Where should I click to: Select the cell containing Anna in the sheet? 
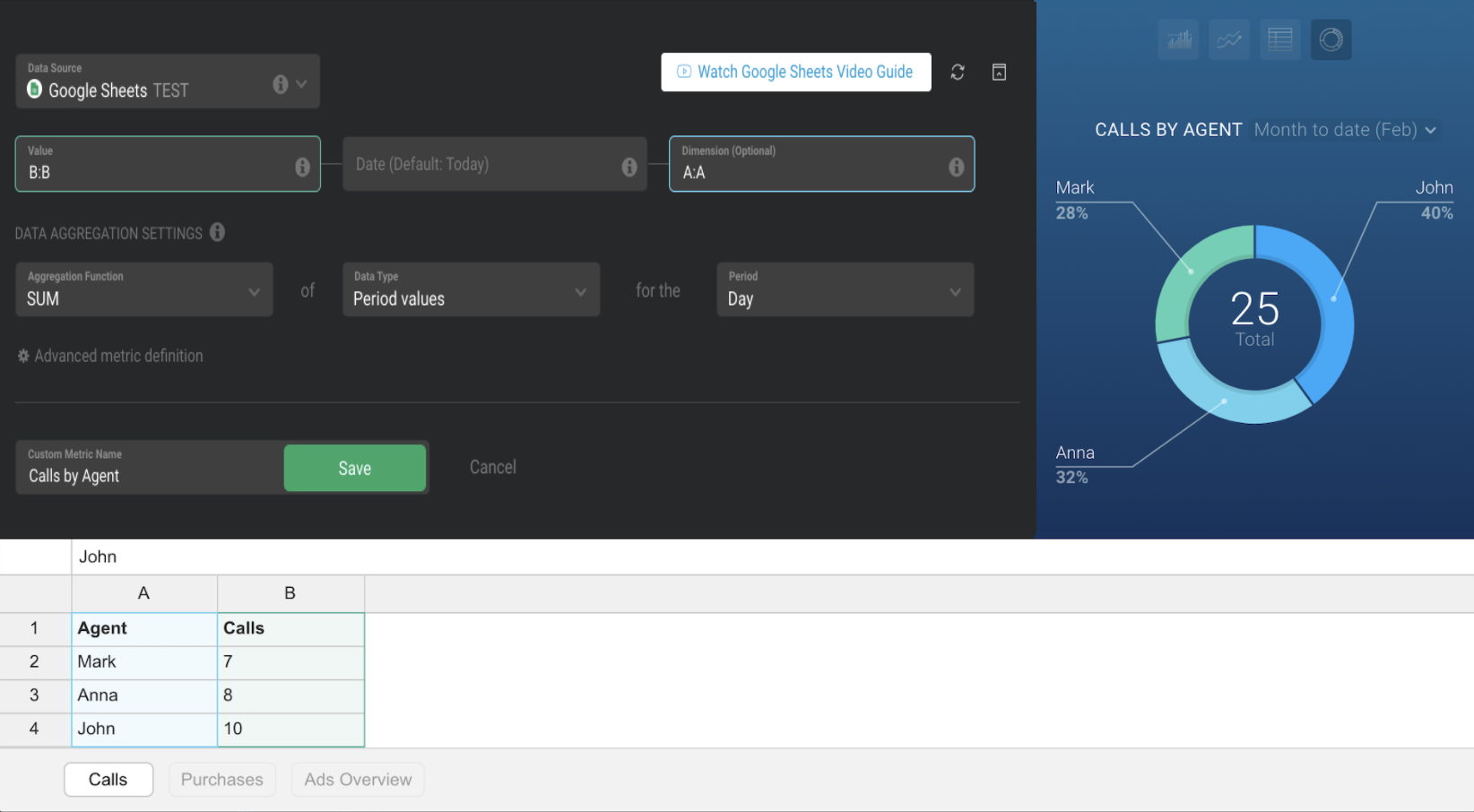(144, 695)
